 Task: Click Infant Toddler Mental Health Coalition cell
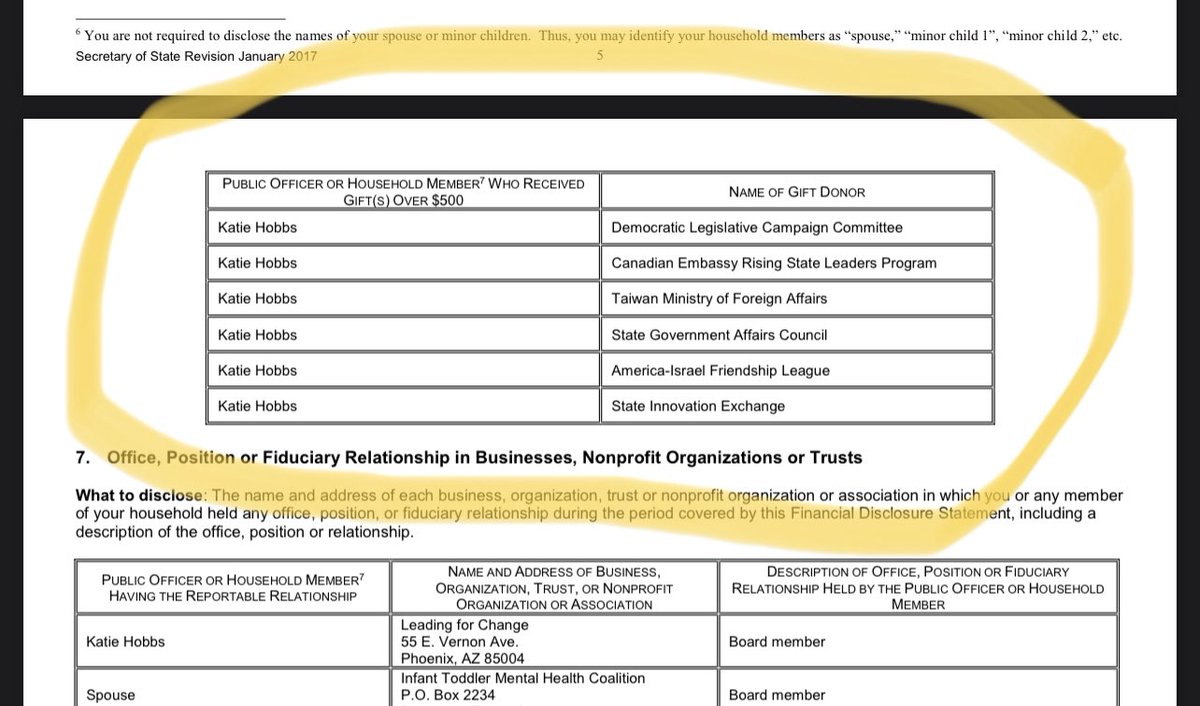tap(553, 686)
